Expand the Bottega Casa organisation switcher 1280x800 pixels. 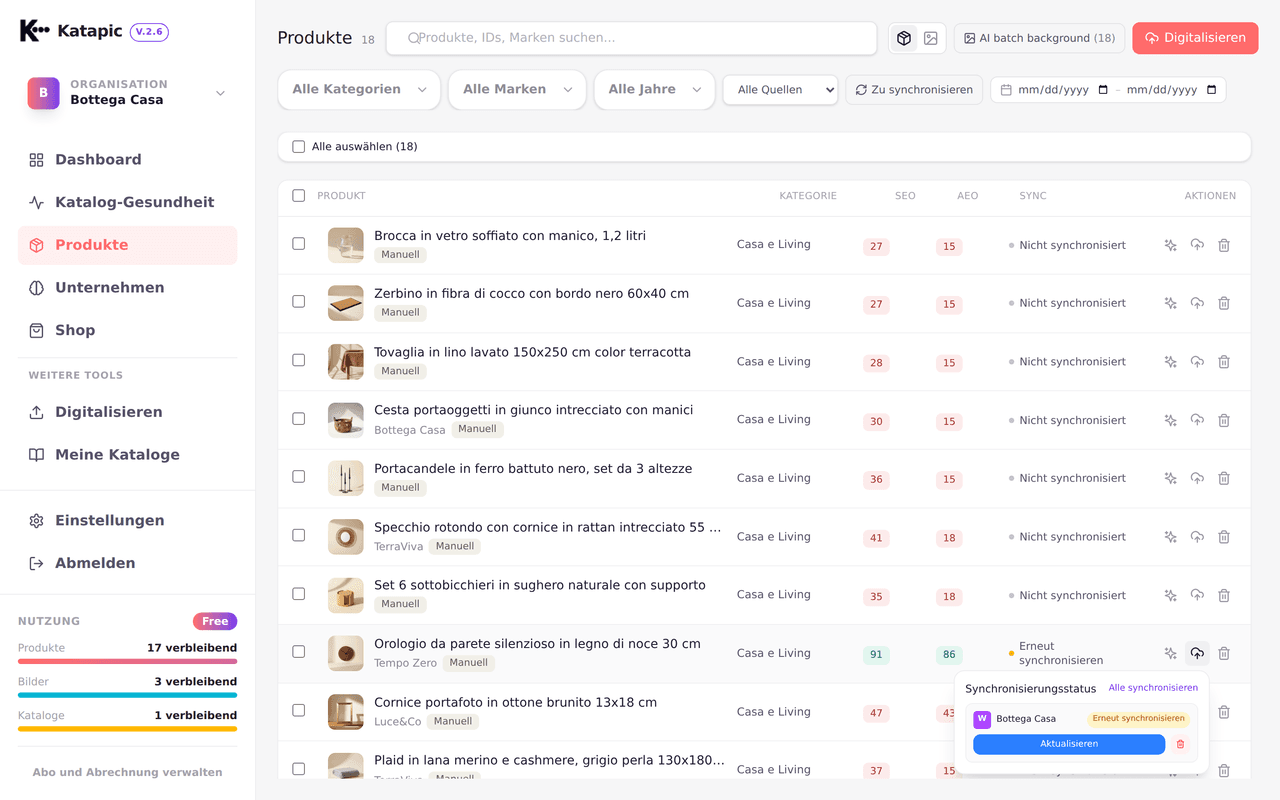click(x=127, y=93)
